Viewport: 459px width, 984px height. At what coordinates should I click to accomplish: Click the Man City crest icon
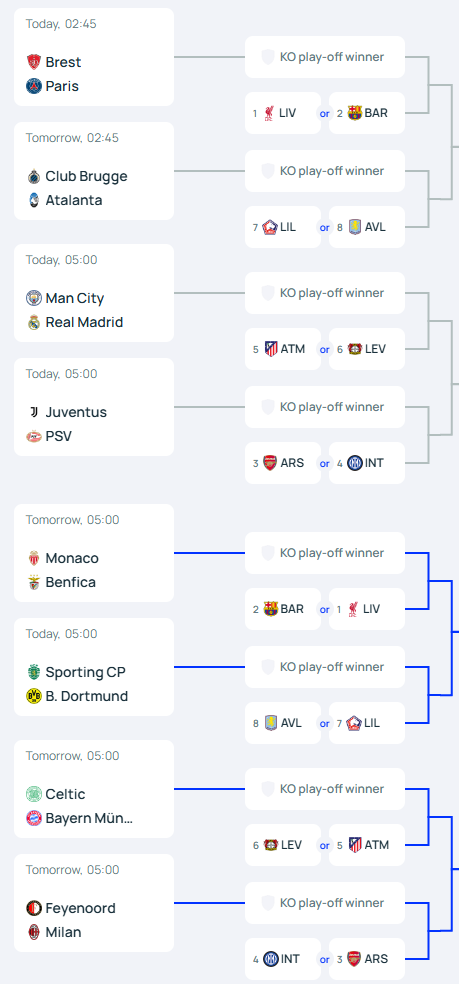click(x=34, y=298)
